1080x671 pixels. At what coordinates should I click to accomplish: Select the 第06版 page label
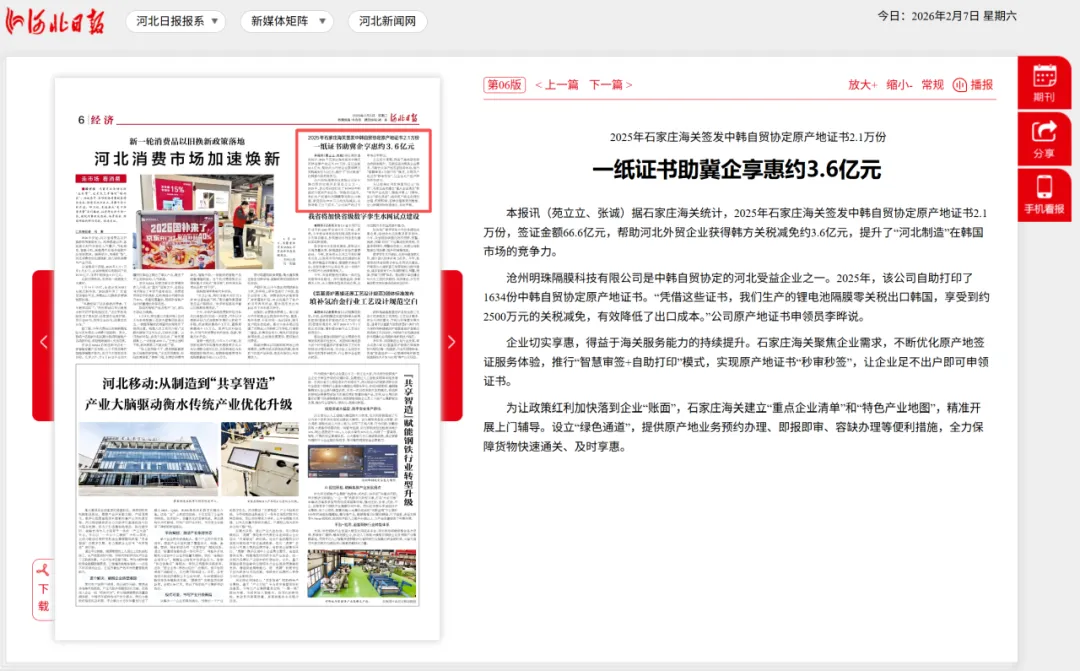[504, 85]
